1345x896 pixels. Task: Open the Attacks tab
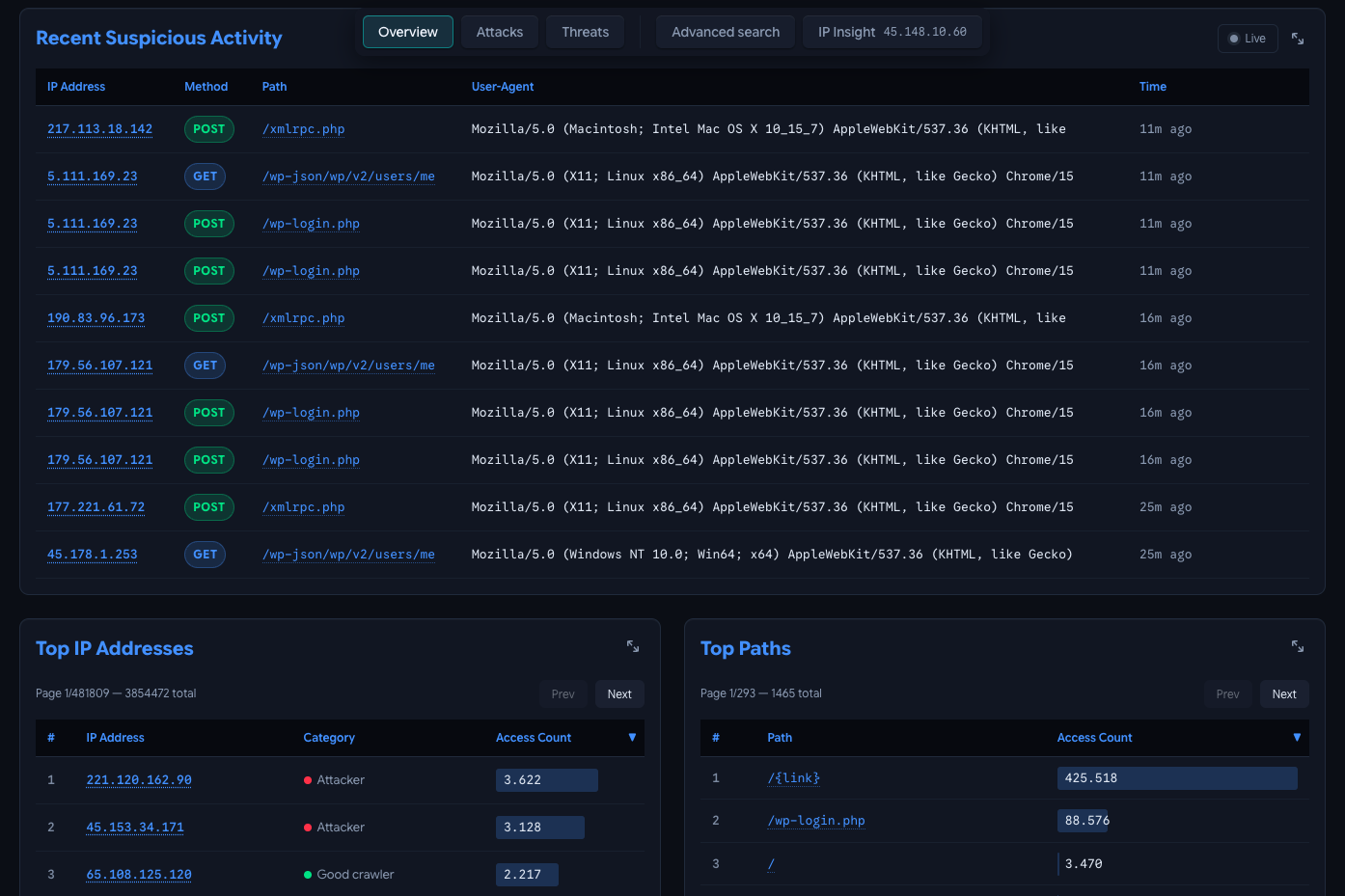tap(500, 32)
